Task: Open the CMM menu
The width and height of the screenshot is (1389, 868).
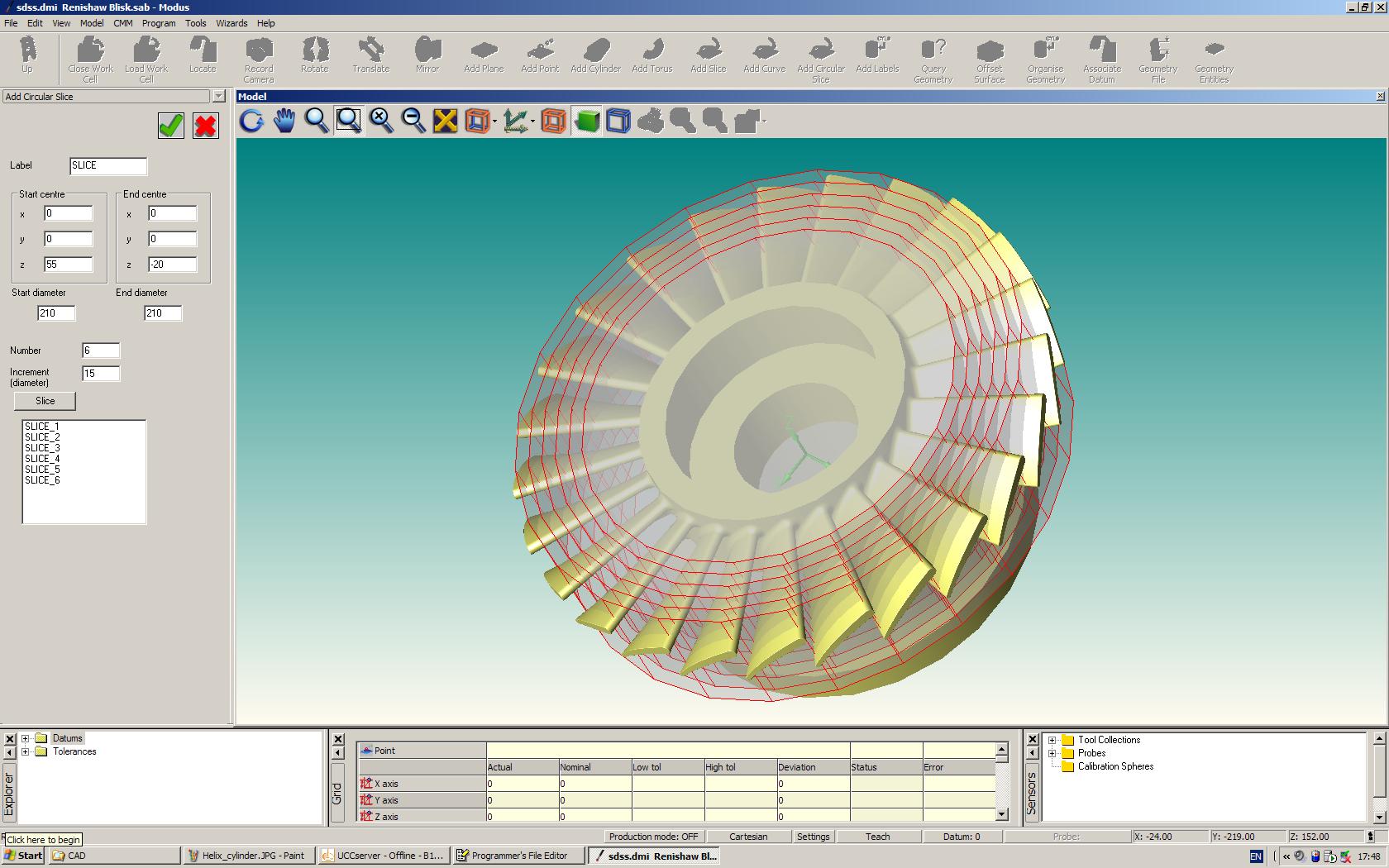Action: click(122, 23)
